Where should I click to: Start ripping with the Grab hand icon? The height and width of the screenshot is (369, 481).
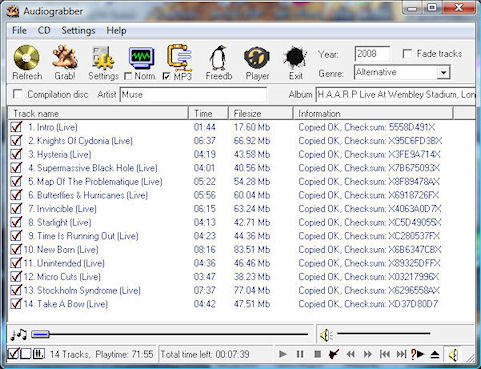[65, 57]
